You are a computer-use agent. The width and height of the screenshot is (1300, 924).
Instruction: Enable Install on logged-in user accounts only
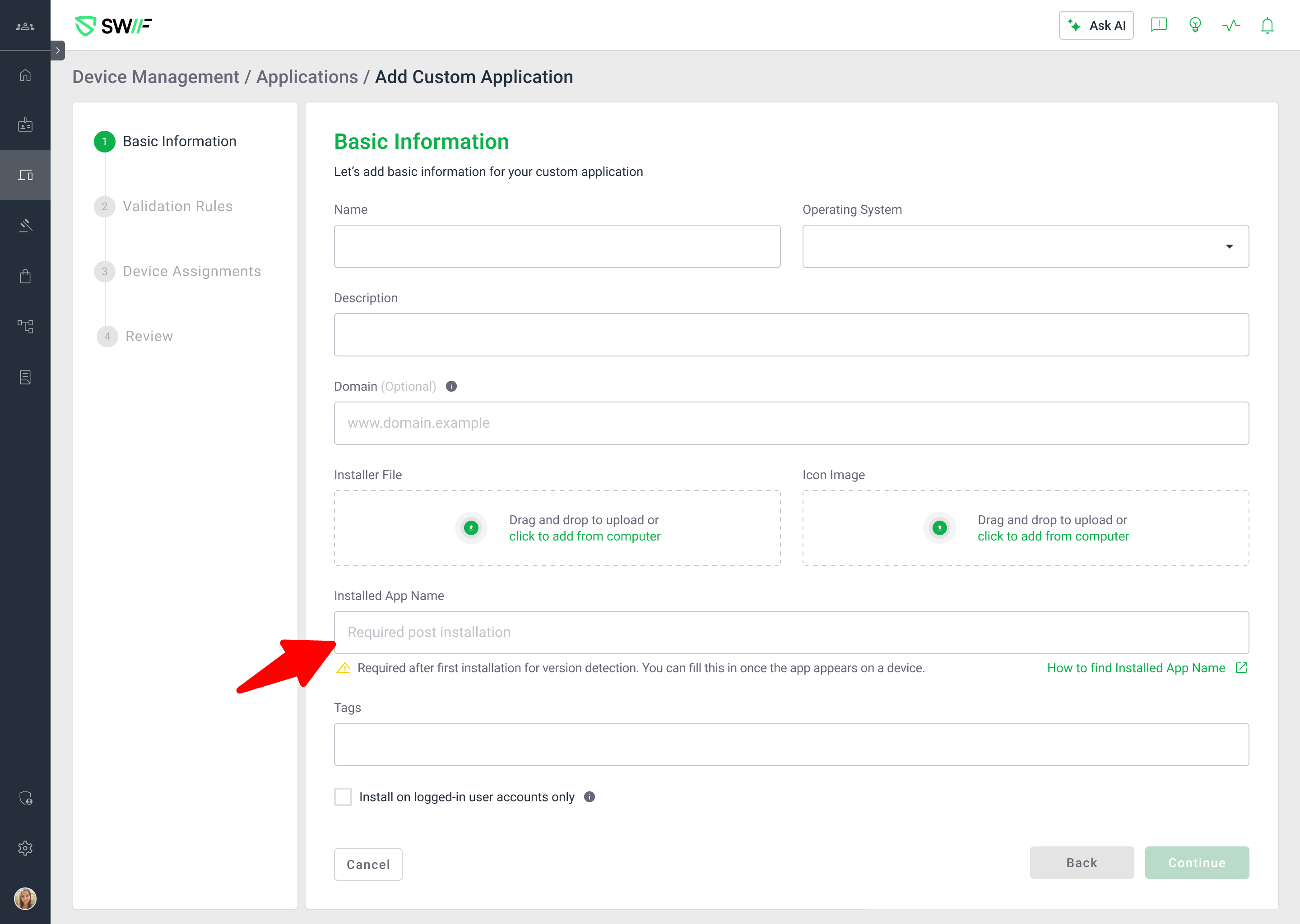pyautogui.click(x=343, y=797)
